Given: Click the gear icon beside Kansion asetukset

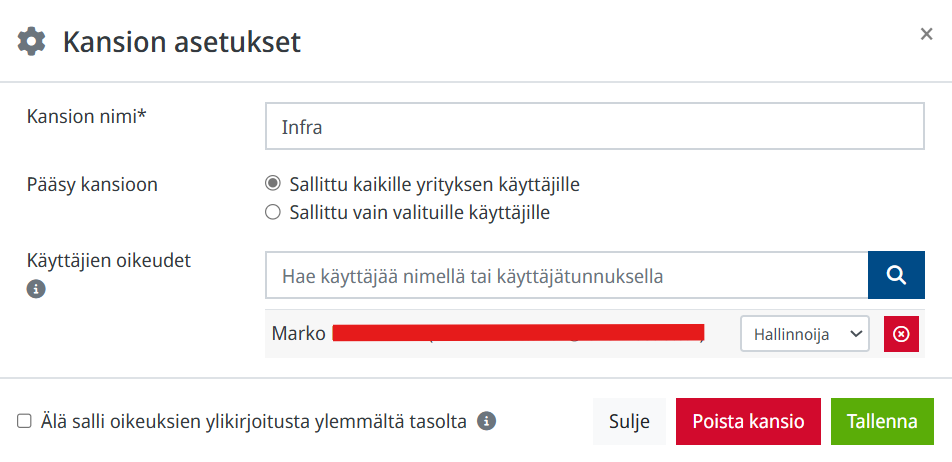Looking at the screenshot, I should tap(31, 42).
